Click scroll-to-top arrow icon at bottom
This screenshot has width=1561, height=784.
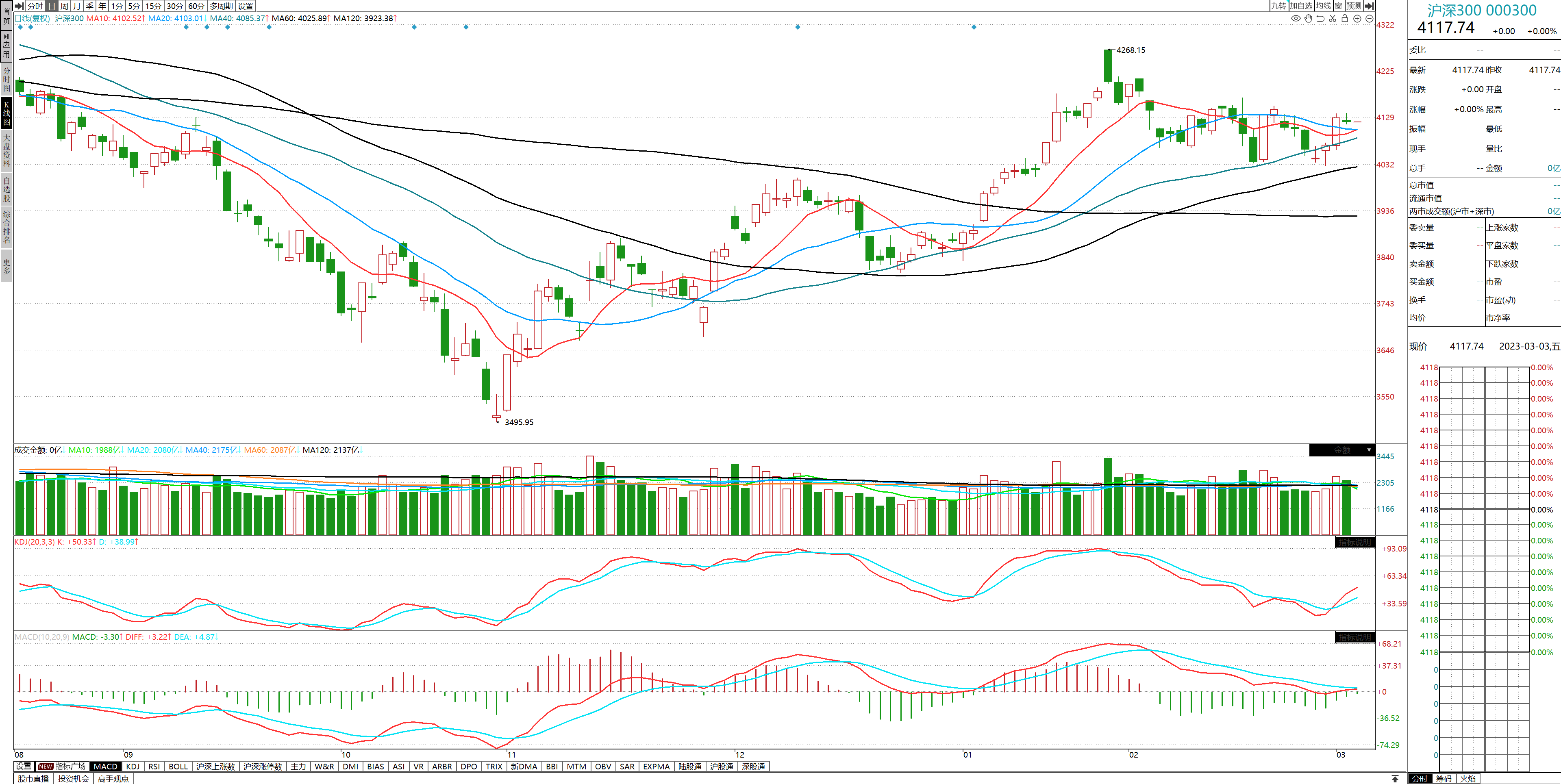[1395, 779]
